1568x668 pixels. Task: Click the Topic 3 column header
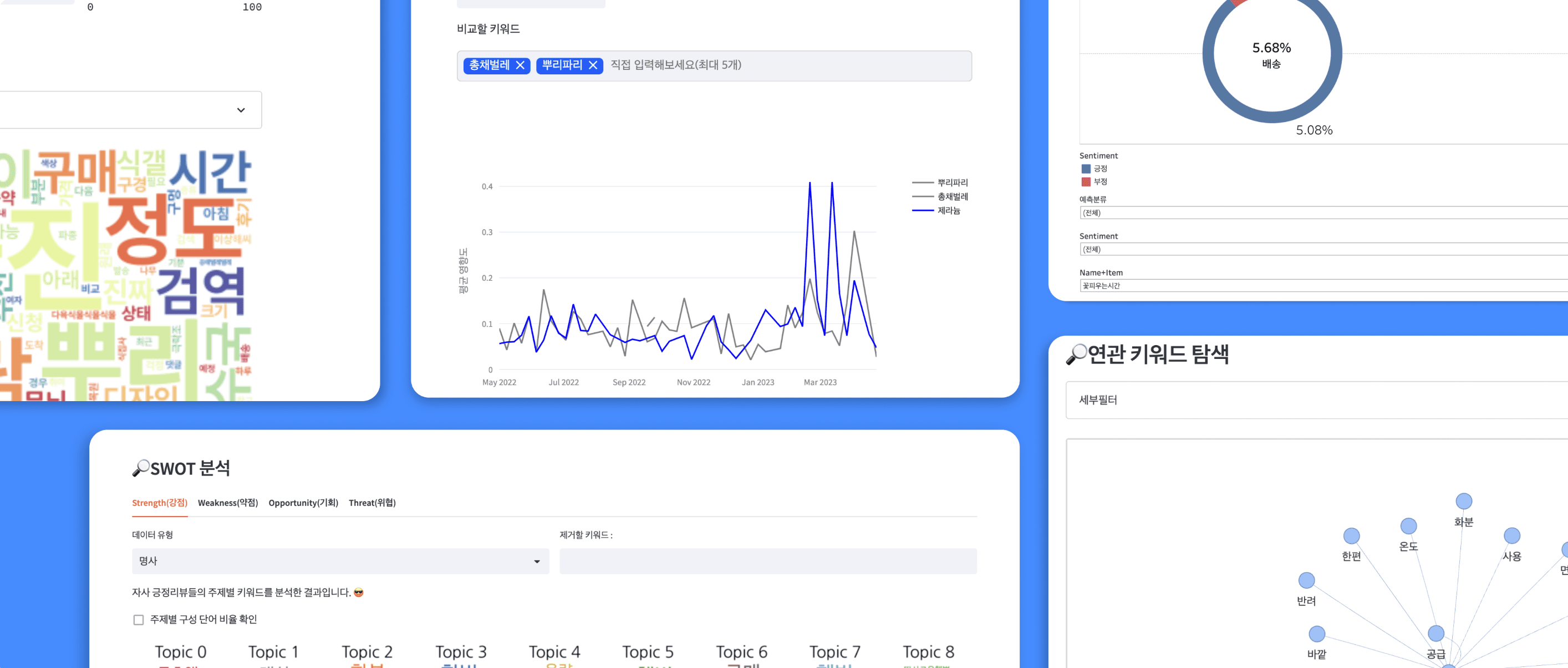(x=461, y=652)
